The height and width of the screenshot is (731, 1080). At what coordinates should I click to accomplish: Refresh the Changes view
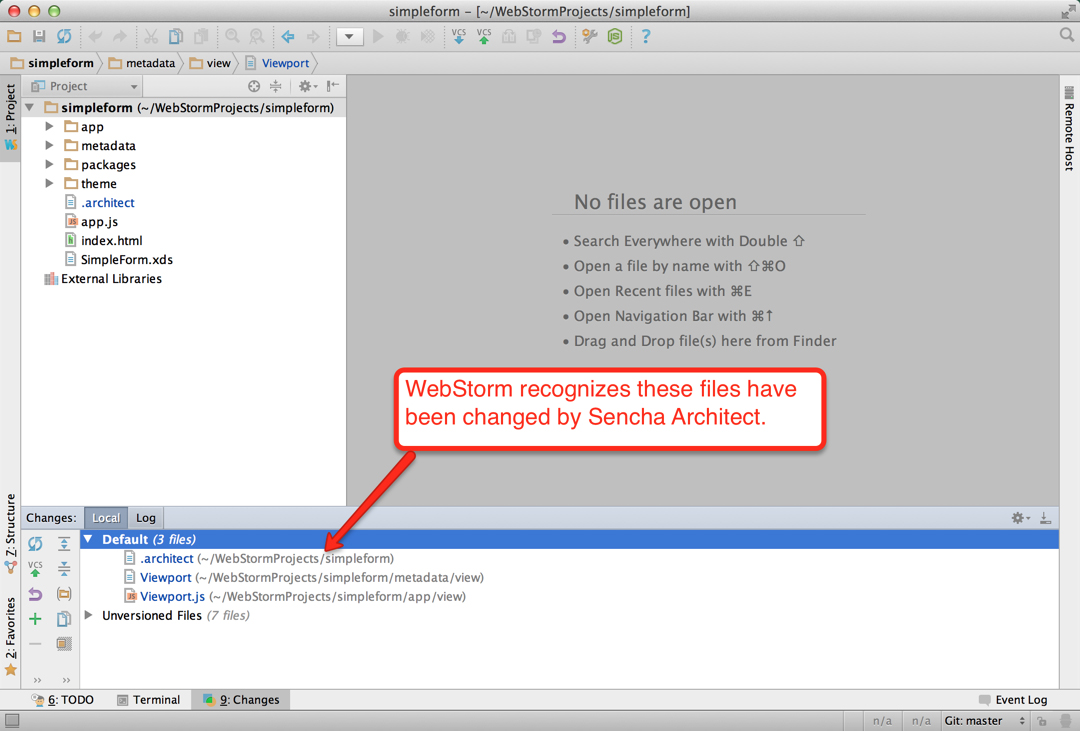point(35,544)
